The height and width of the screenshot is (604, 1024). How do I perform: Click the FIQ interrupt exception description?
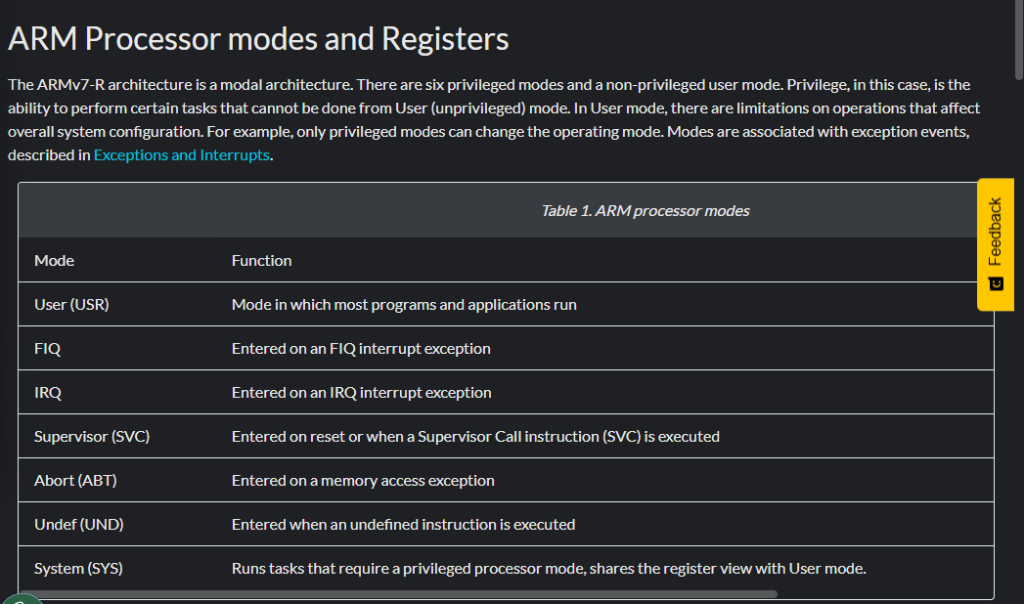[361, 348]
